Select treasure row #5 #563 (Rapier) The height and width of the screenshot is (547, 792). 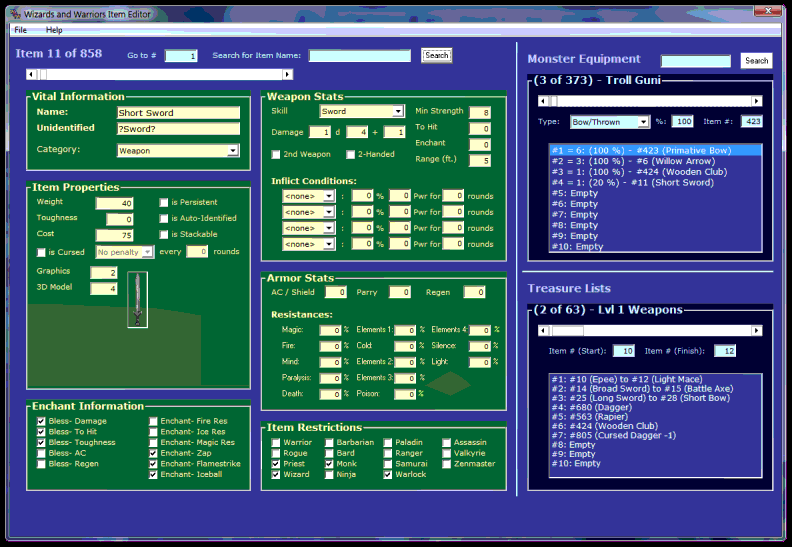[x=655, y=417]
